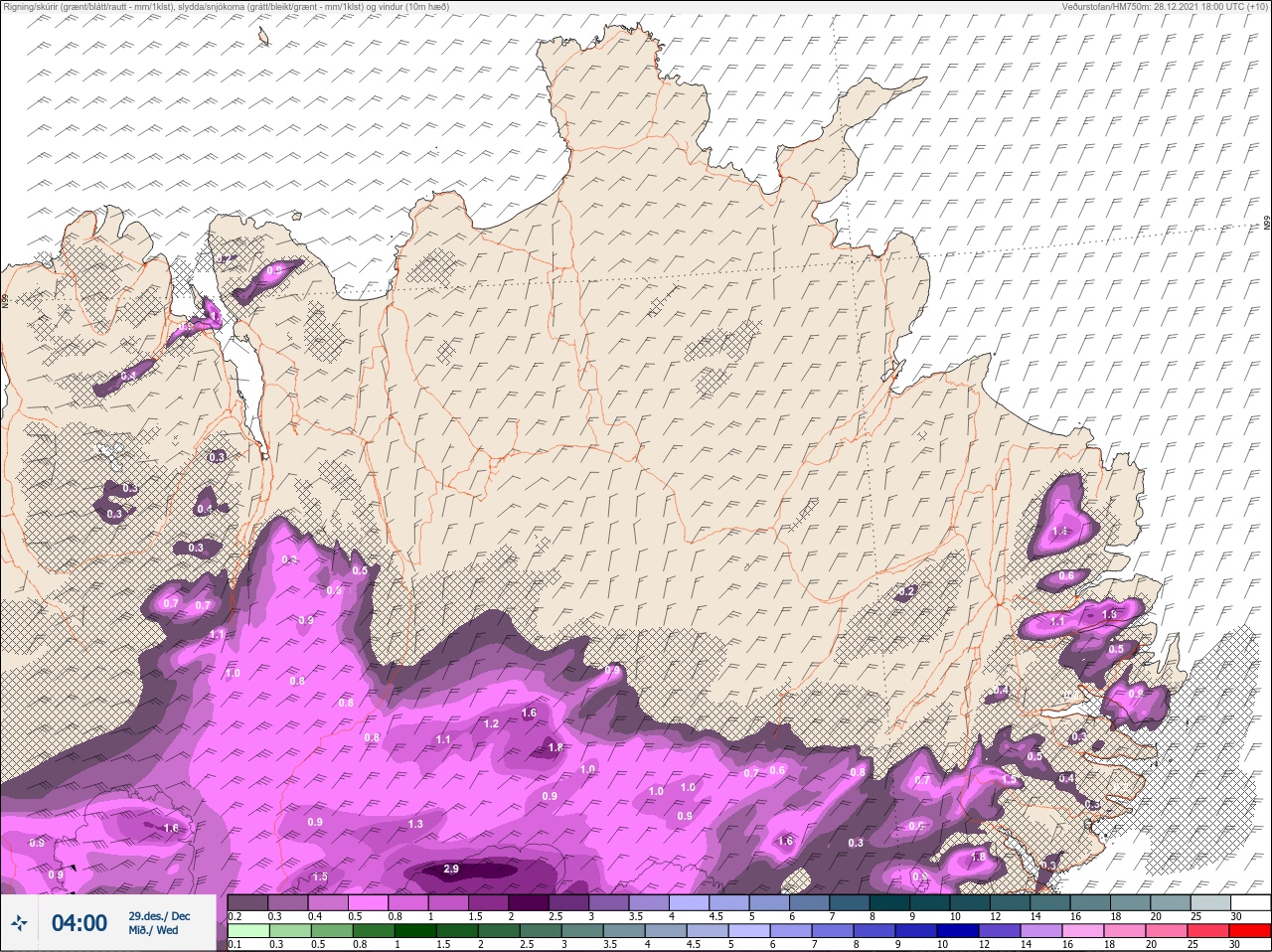Select the red swatch ending the rain scale

coord(1249,931)
